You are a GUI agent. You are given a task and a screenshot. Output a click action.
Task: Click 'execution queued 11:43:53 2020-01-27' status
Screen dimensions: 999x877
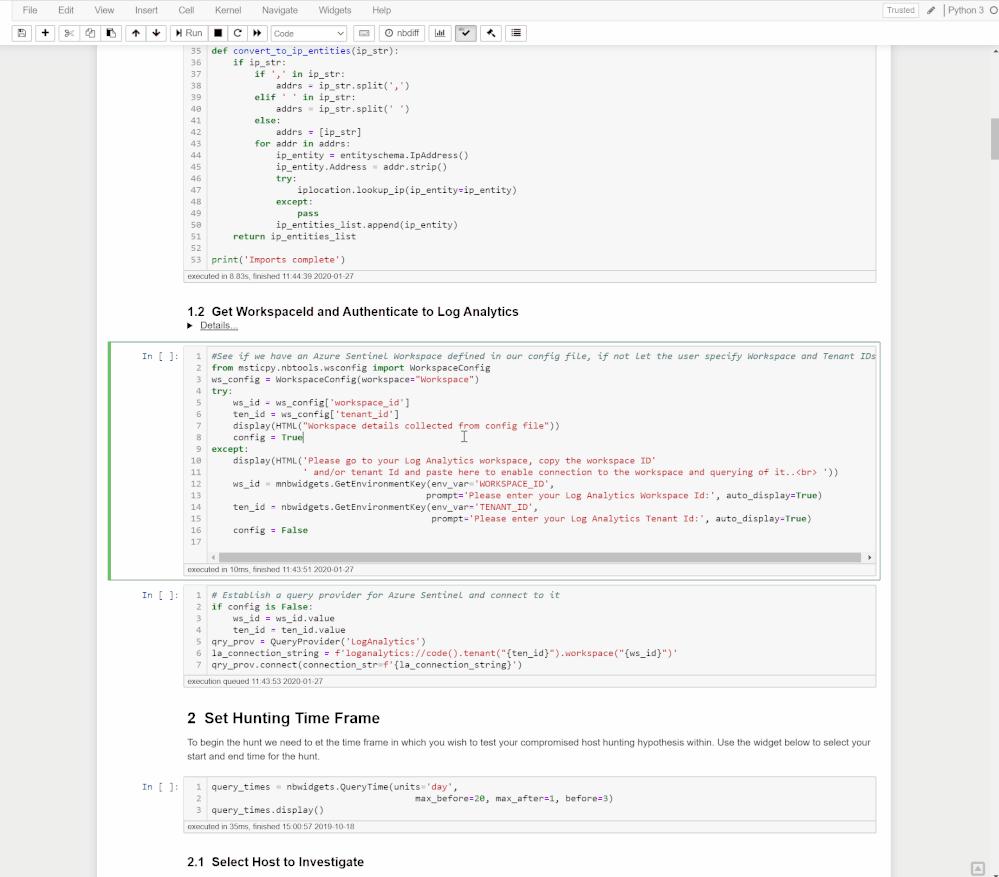tap(255, 681)
